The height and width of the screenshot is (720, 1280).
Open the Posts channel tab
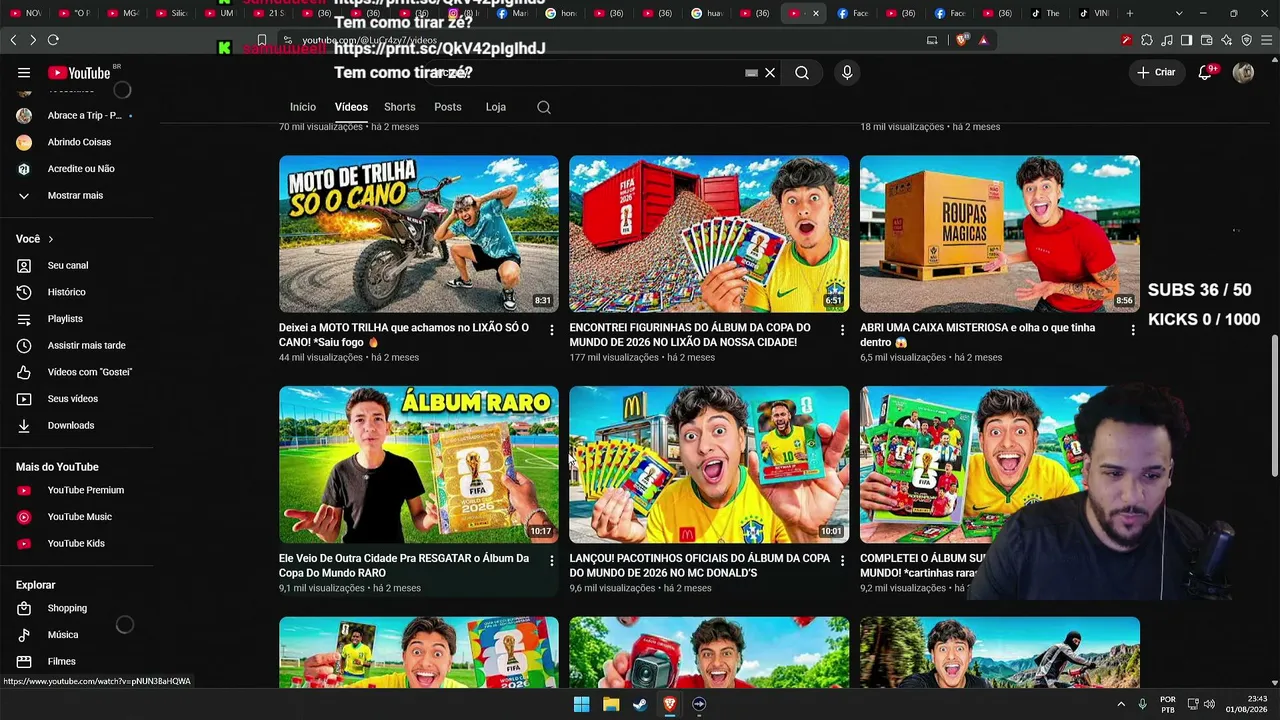[448, 107]
